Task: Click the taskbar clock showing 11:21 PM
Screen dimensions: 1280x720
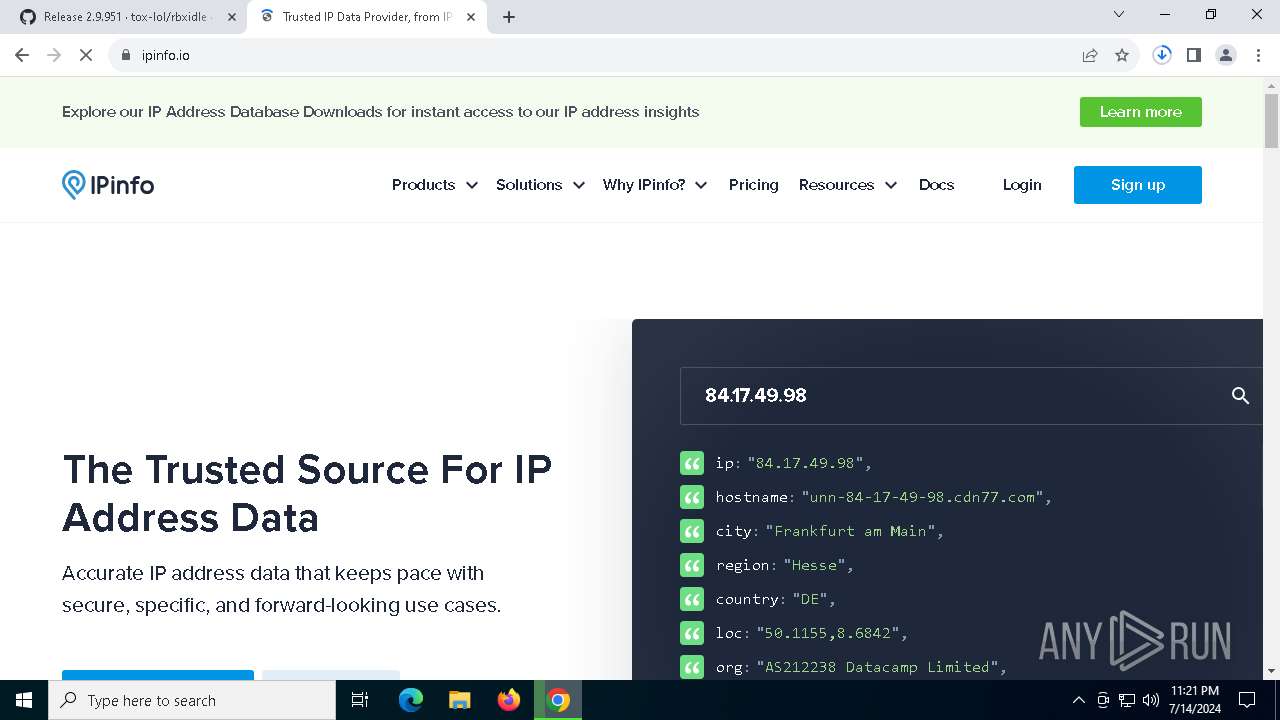Action: [x=1195, y=700]
